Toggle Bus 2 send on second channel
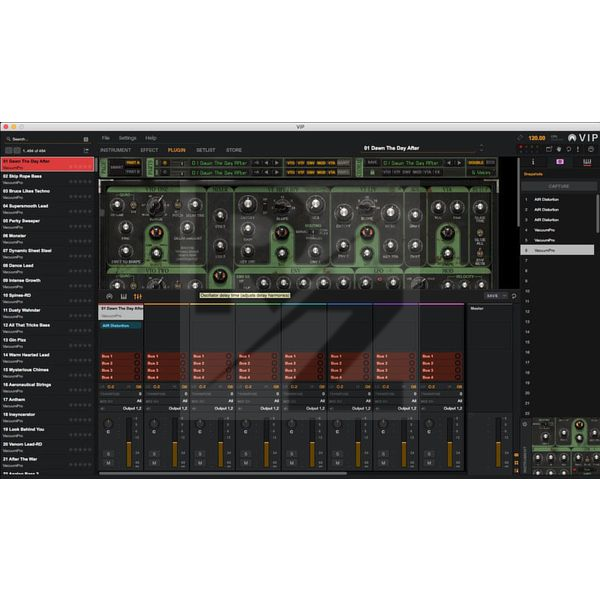 [x=183, y=363]
